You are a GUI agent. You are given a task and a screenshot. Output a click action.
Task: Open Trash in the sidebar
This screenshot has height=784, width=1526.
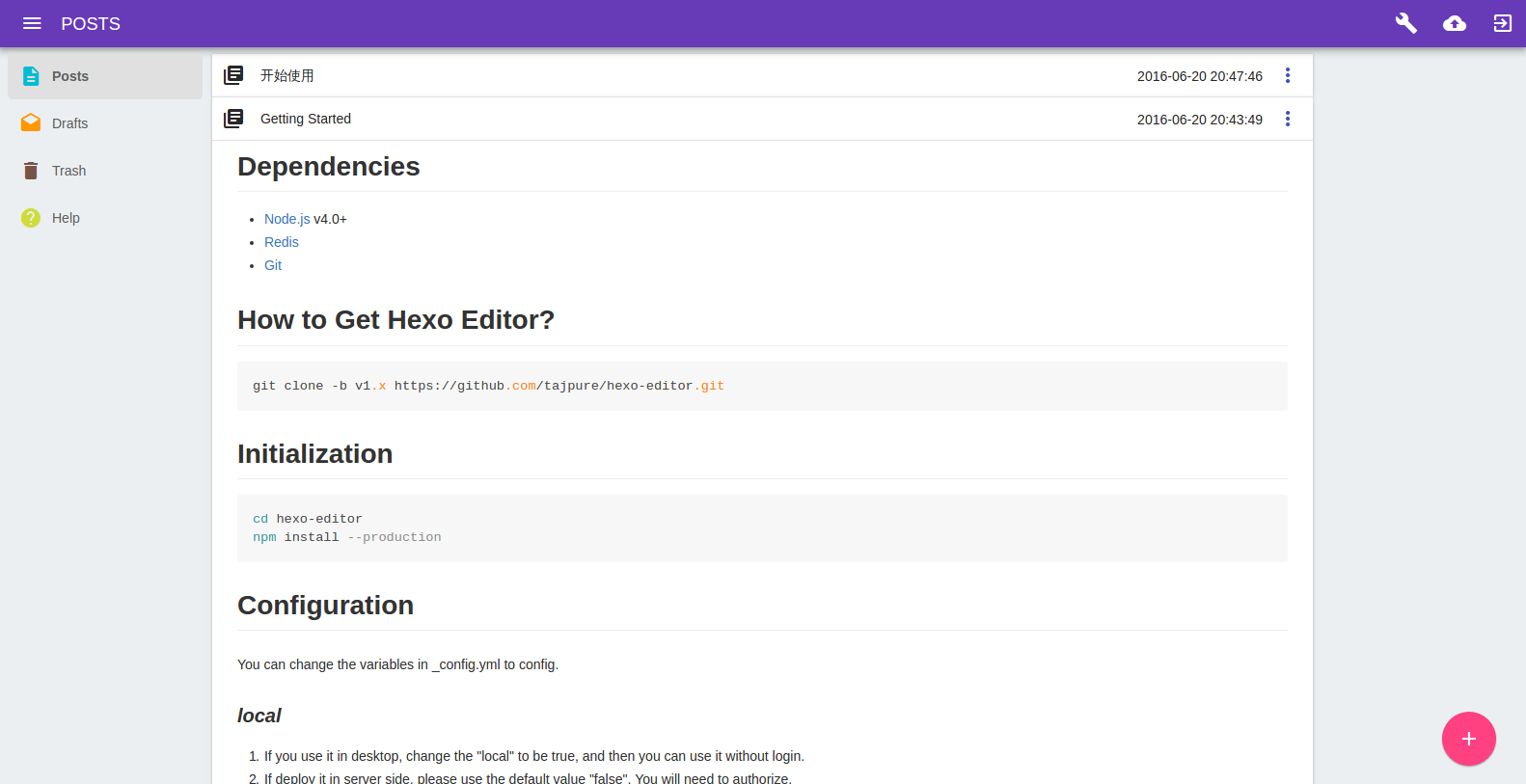pos(105,171)
